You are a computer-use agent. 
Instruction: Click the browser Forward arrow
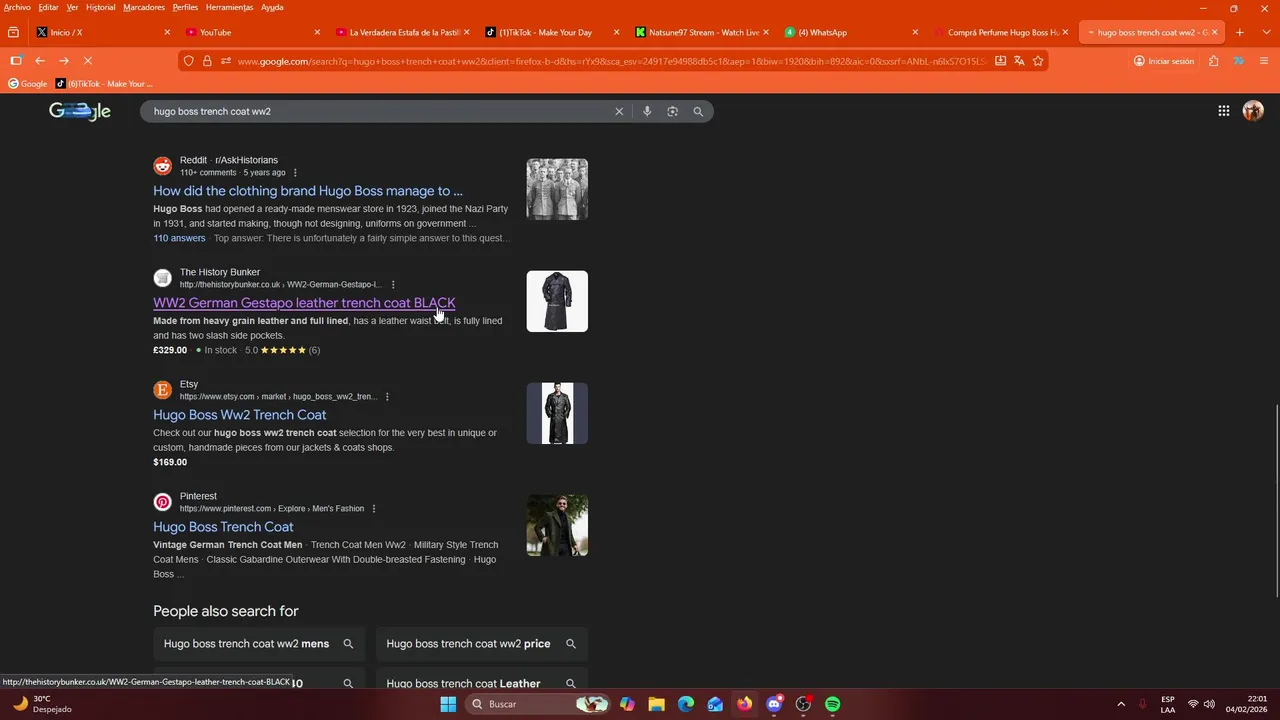coord(64,61)
